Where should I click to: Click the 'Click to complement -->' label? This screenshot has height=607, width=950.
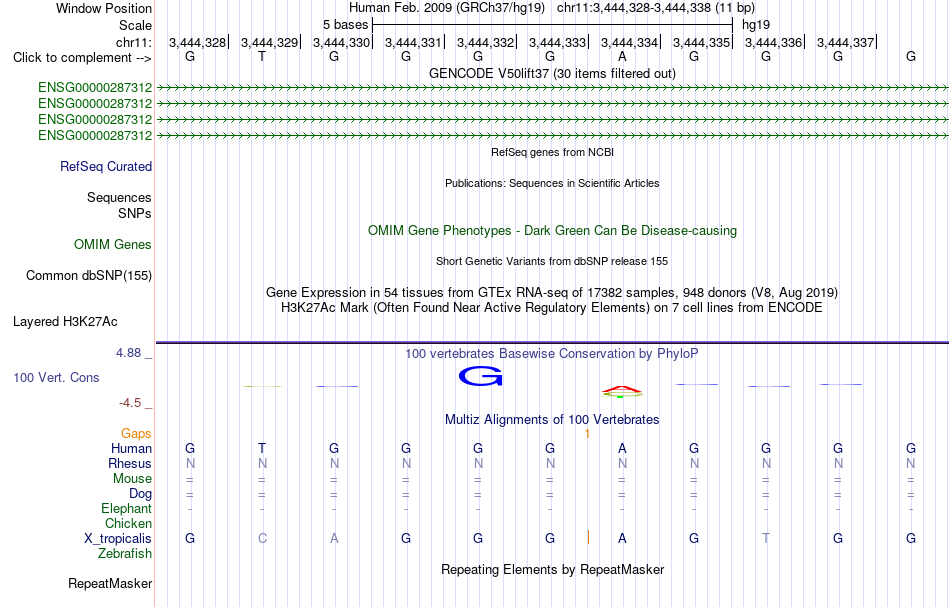[82, 58]
